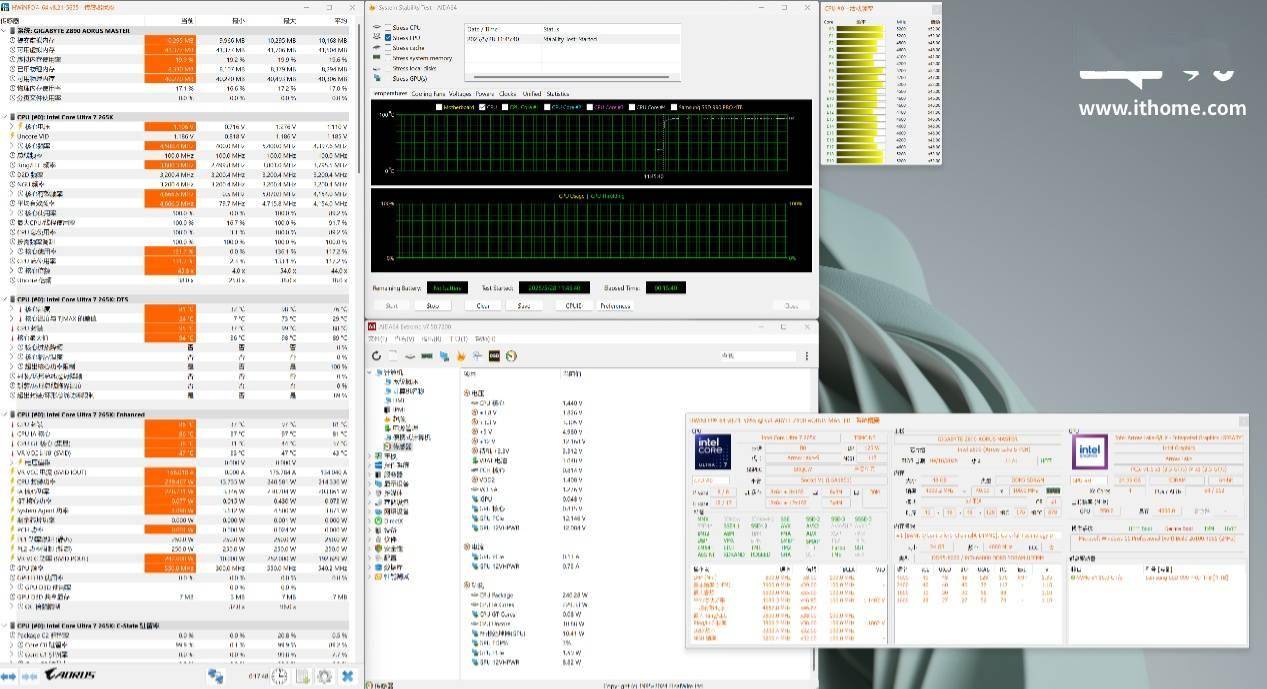Screen dimensions: 1267x689
Task: Click the AORUS logo in HWiNFO bottom bar
Action: click(x=72, y=676)
